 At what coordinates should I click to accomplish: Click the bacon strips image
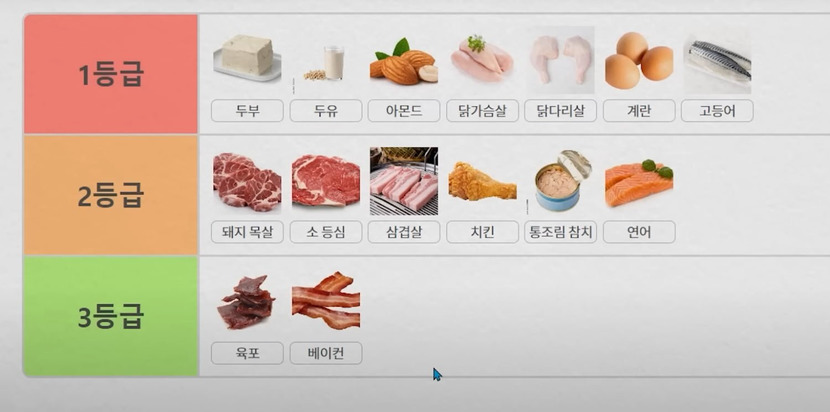coord(326,301)
